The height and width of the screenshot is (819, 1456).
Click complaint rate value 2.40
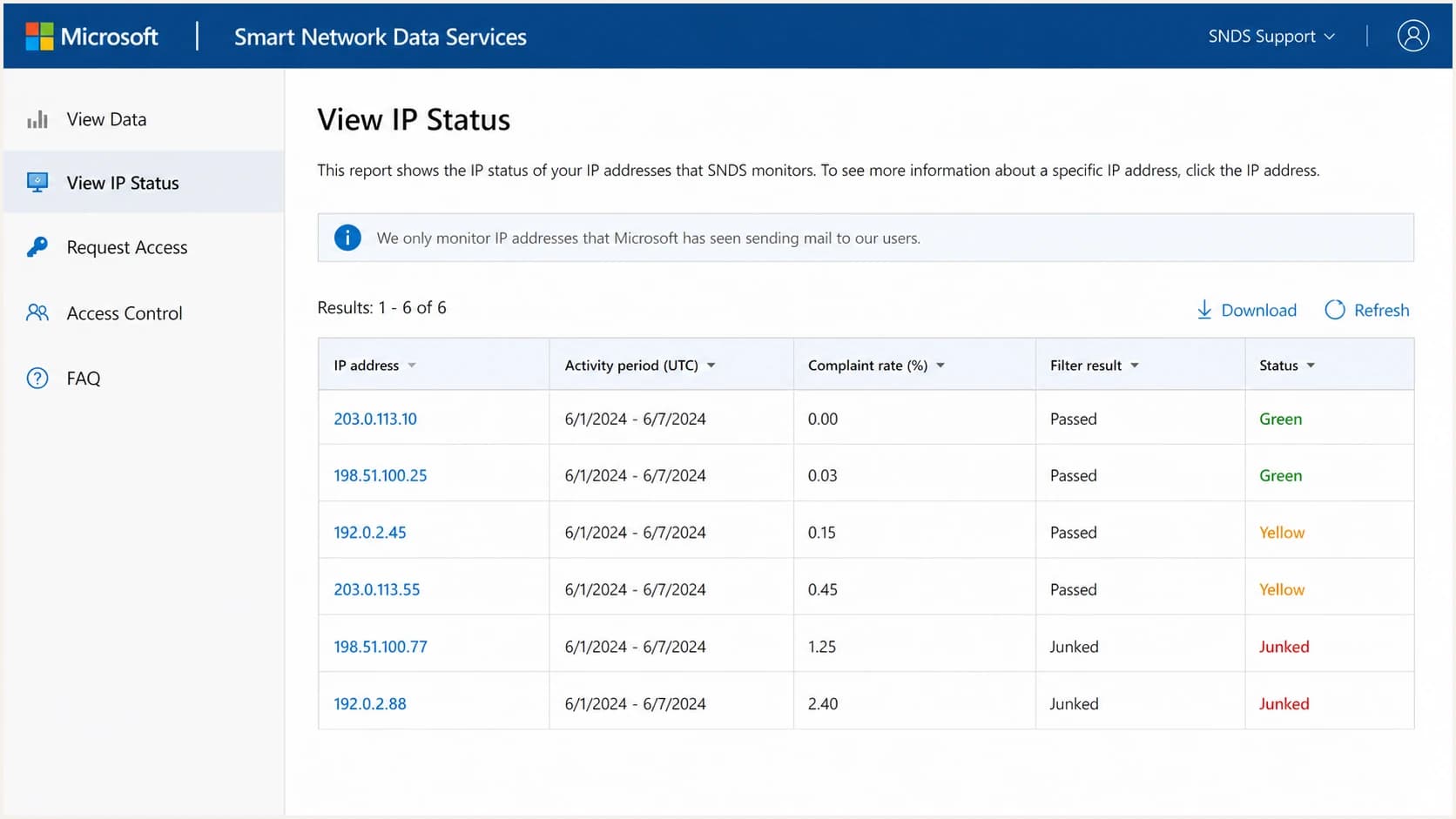823,703
